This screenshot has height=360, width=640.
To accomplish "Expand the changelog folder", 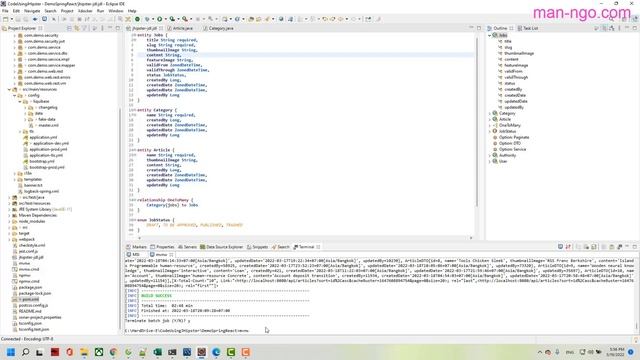I will click(x=25, y=108).
